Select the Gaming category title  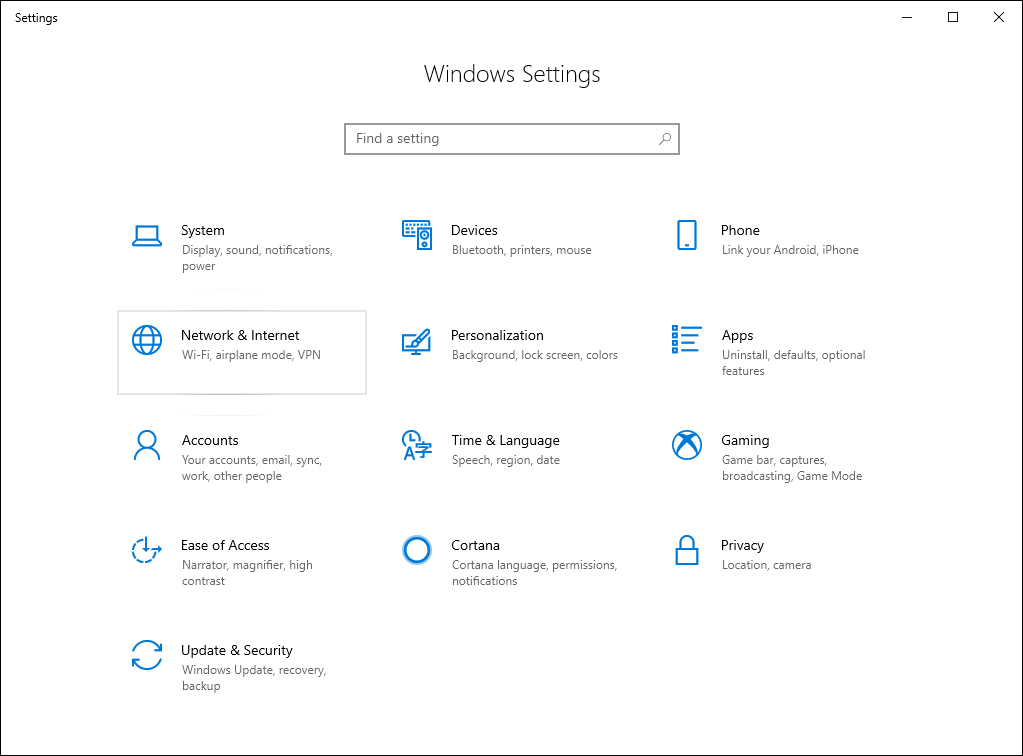[x=745, y=440]
